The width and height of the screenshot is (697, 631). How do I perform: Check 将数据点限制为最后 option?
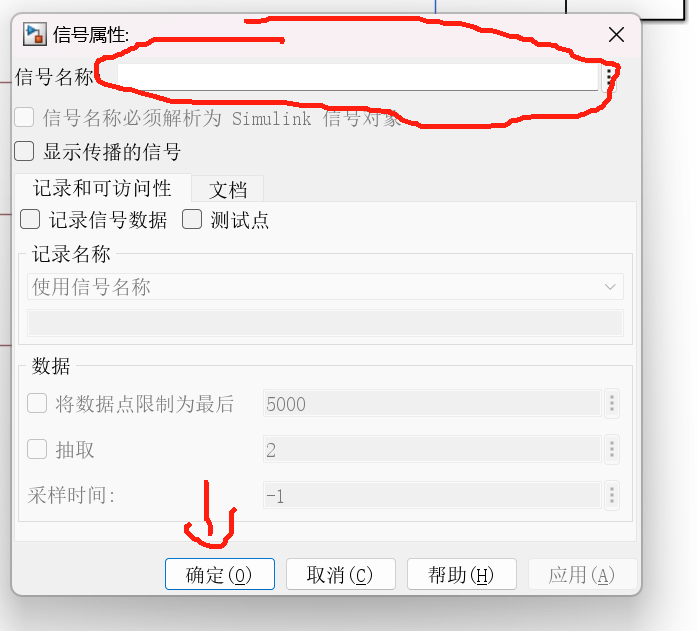pos(37,403)
